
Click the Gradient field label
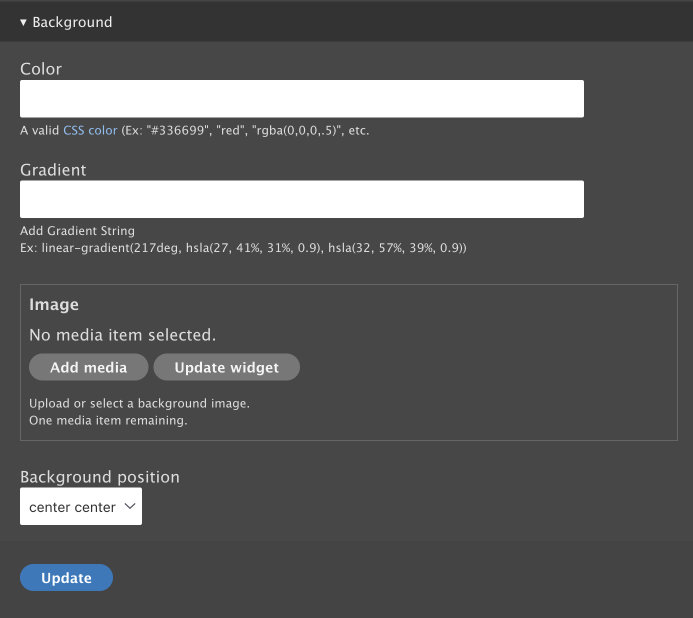pyautogui.click(x=53, y=170)
